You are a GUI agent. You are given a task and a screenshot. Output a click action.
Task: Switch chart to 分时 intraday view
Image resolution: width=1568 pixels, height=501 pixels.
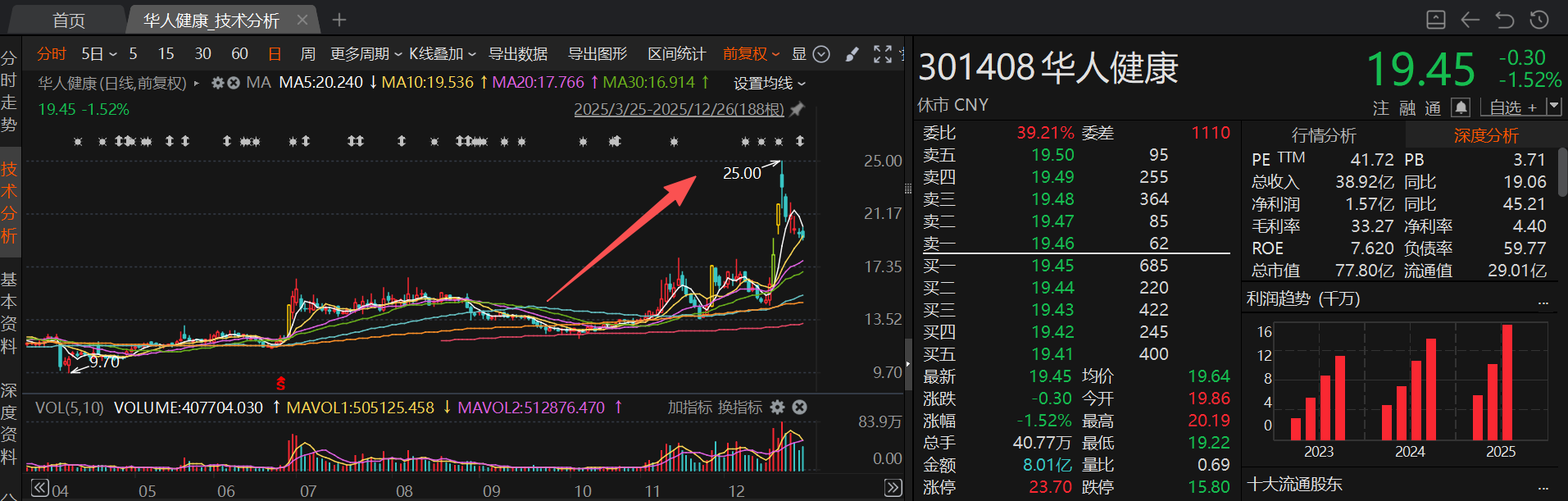pos(51,54)
